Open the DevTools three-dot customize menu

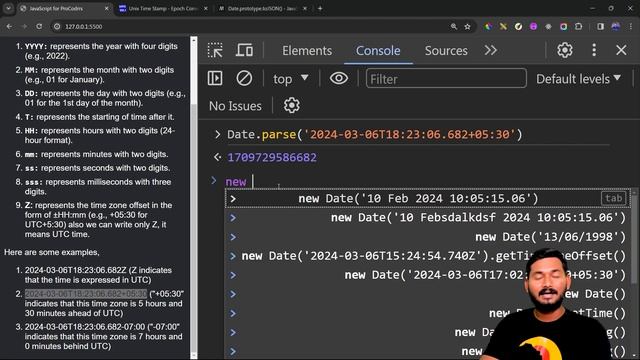pos(594,50)
